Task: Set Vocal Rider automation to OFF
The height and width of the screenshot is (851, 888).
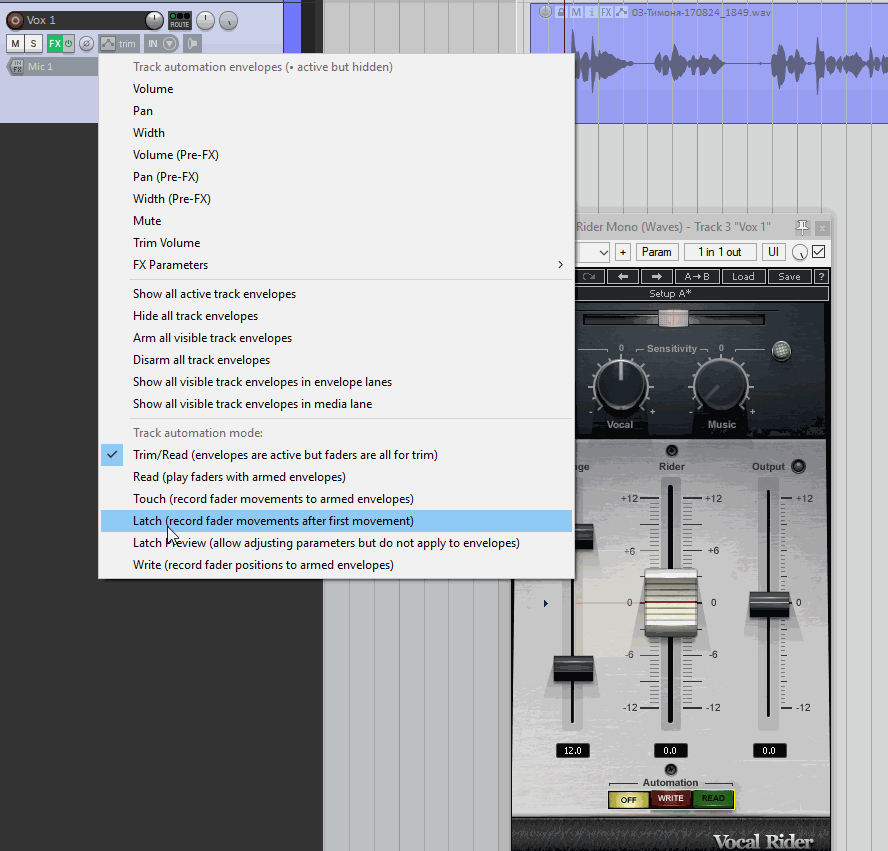Action: (x=629, y=800)
